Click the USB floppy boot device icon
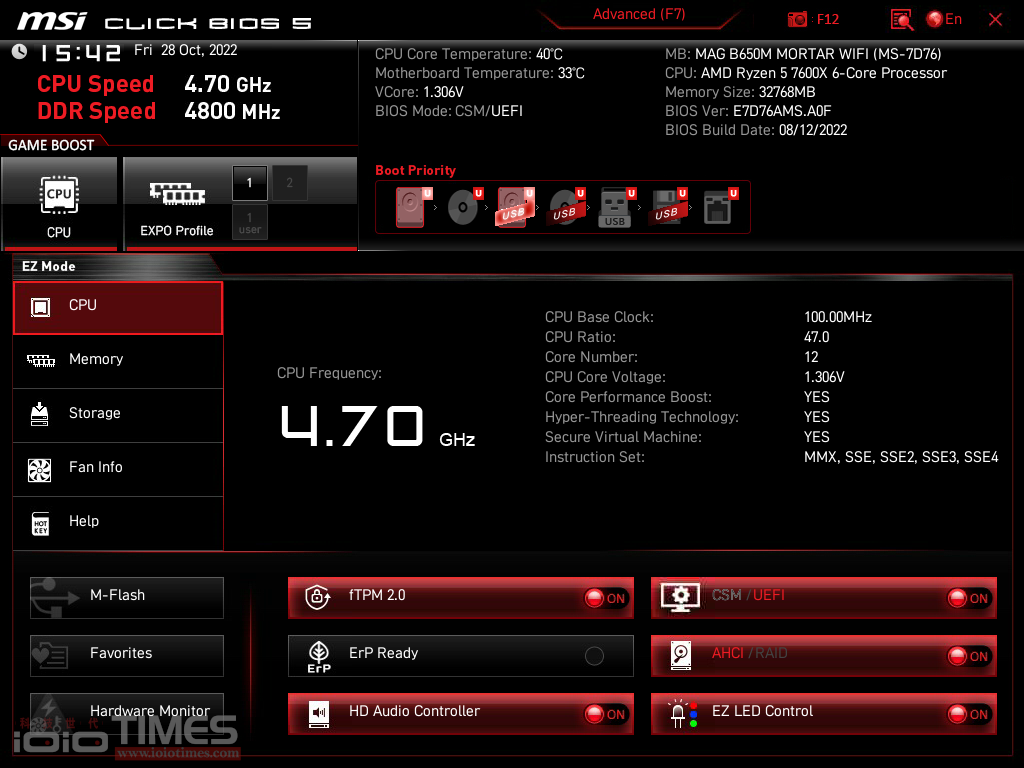 pos(667,207)
